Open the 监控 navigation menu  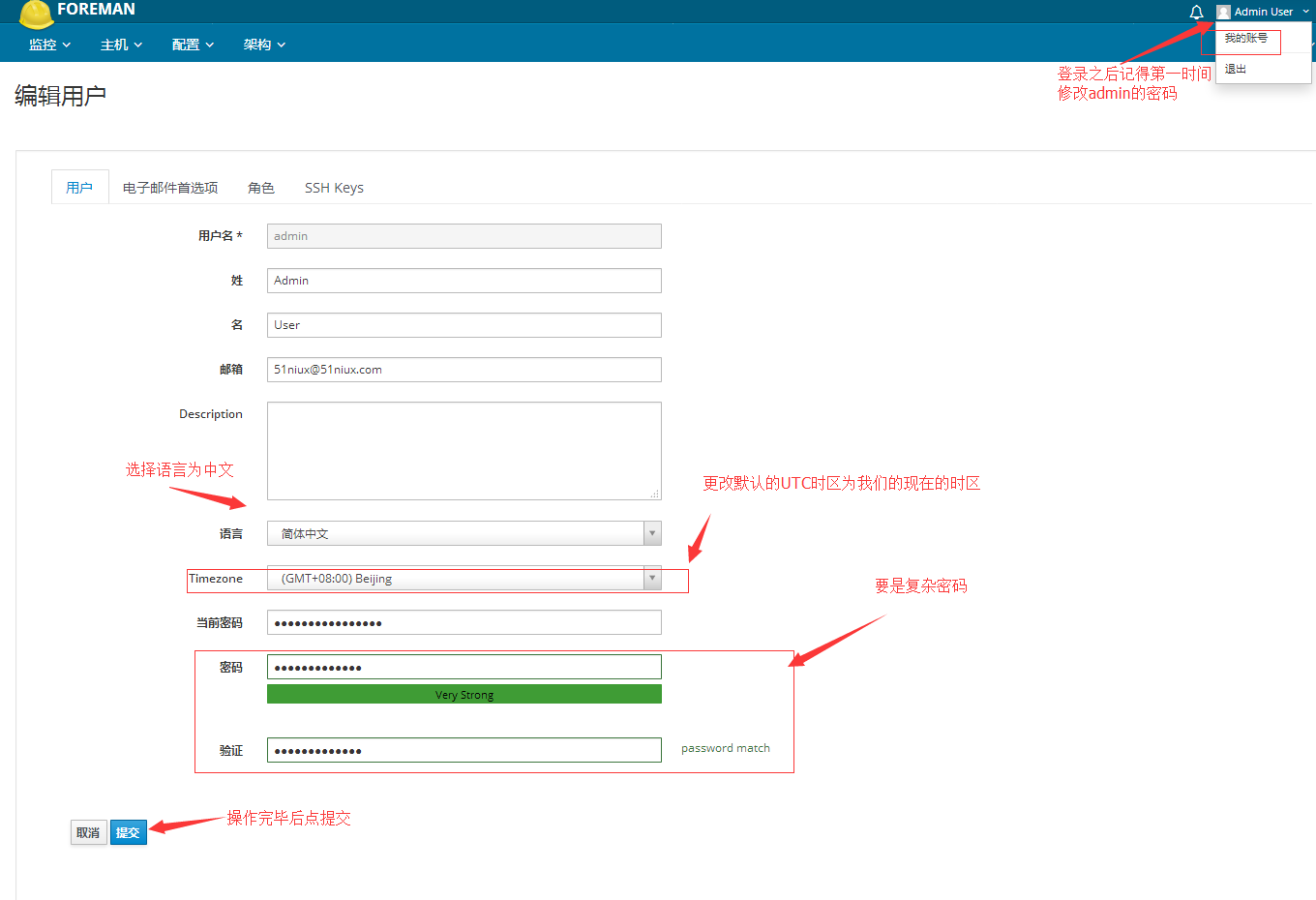click(49, 45)
